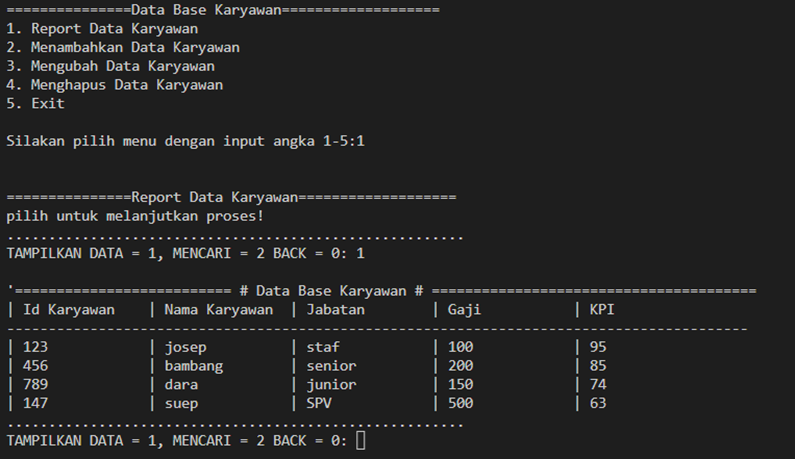Click the Id cell '456'
The image size is (795, 459).
[x=35, y=366]
